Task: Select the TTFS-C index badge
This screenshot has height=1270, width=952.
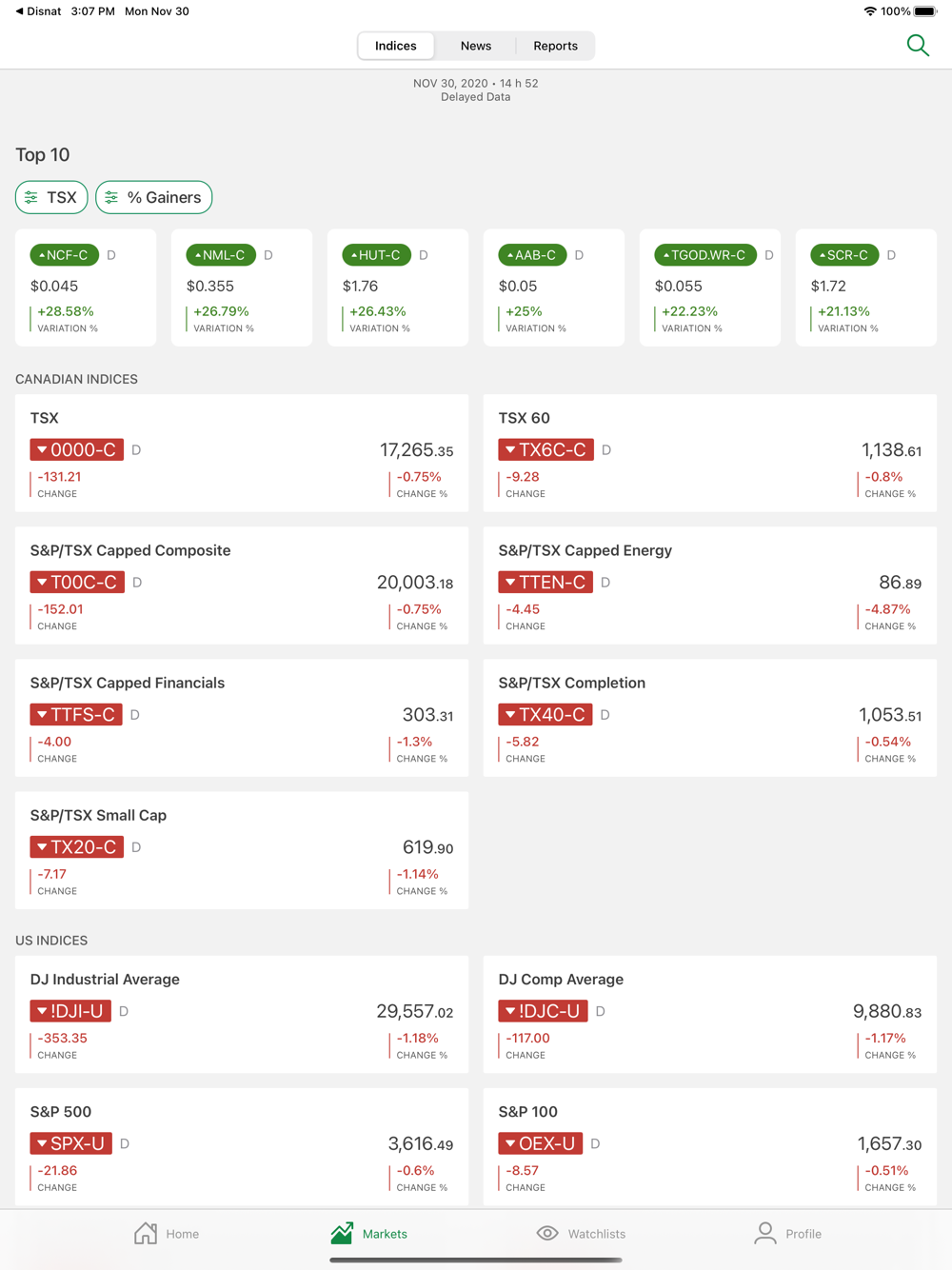Action: point(76,714)
